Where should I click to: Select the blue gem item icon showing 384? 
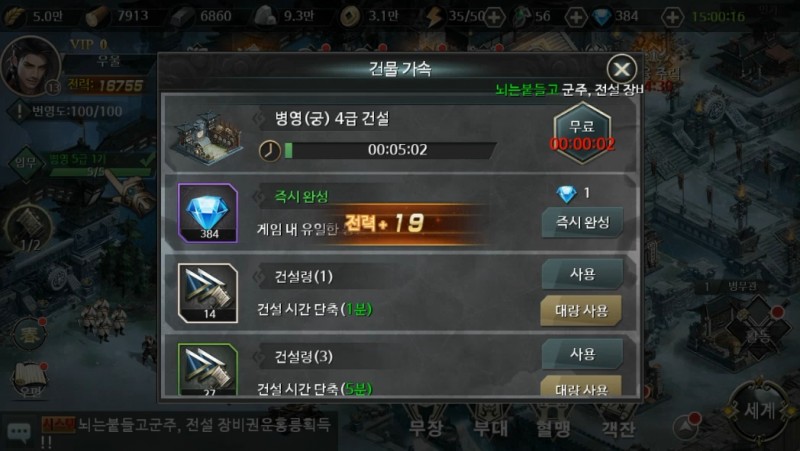pos(208,213)
